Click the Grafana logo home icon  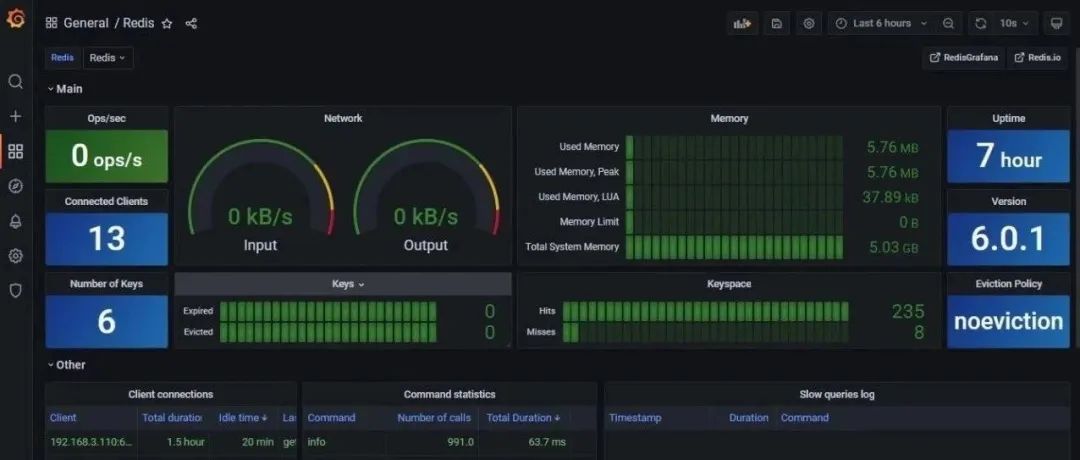(x=15, y=20)
